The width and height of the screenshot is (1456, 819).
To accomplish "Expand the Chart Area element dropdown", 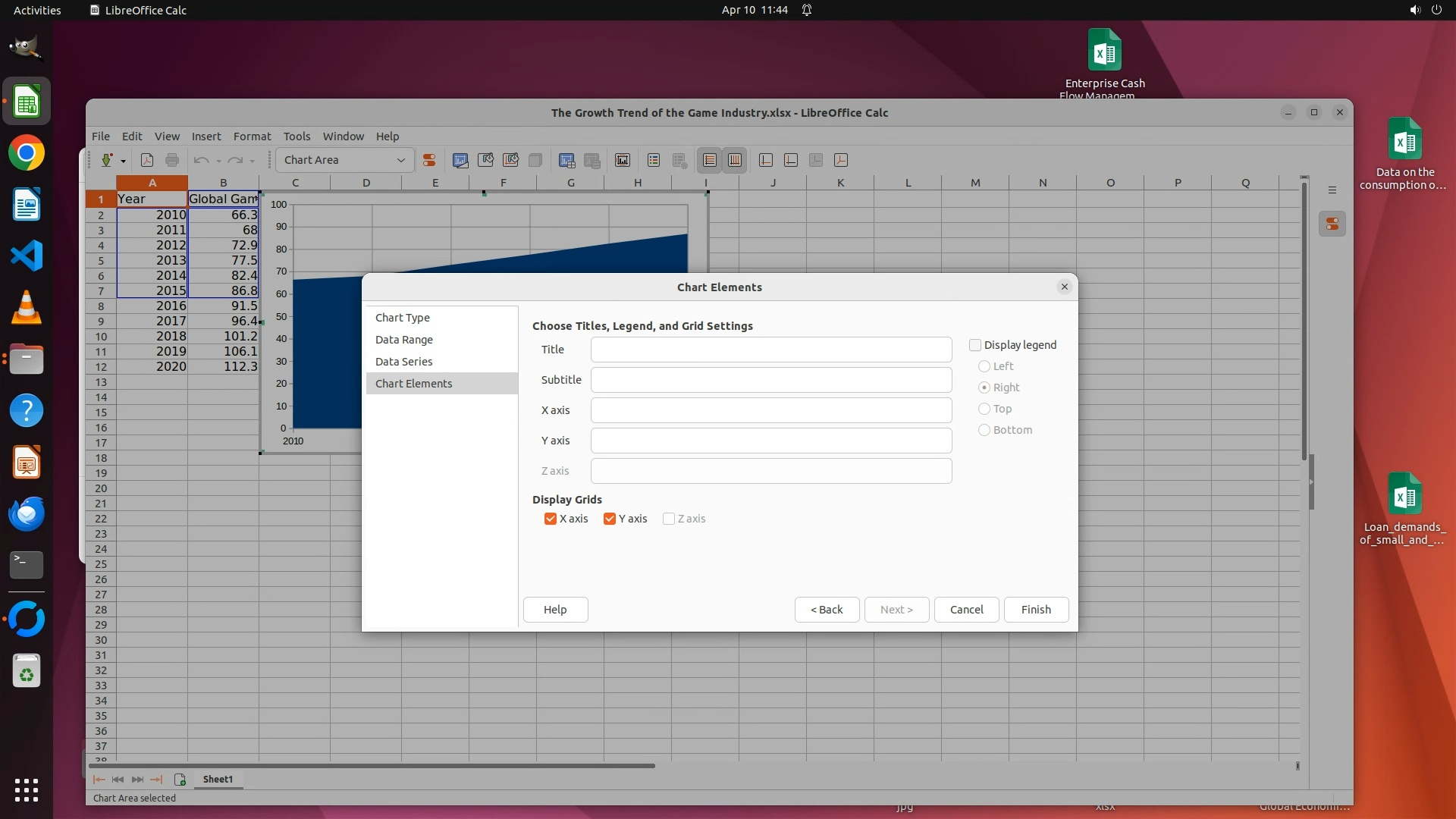I will (400, 160).
